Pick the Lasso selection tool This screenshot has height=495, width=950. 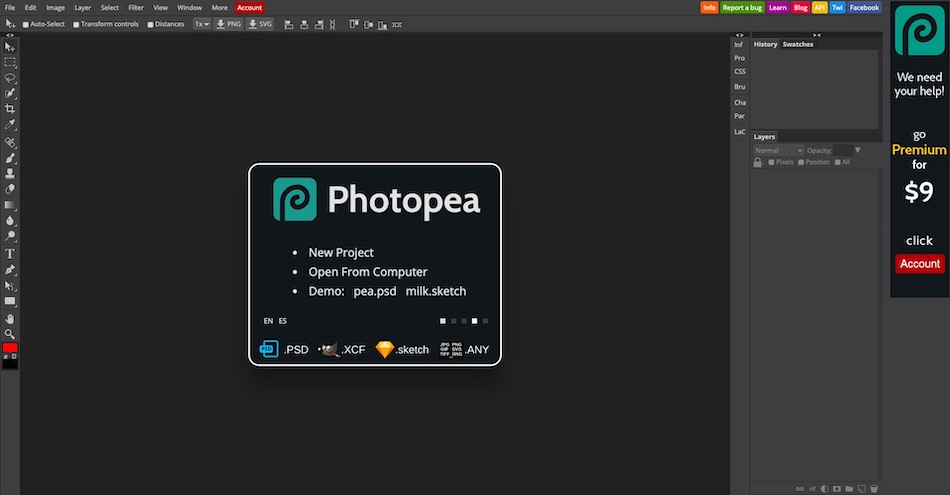10,77
